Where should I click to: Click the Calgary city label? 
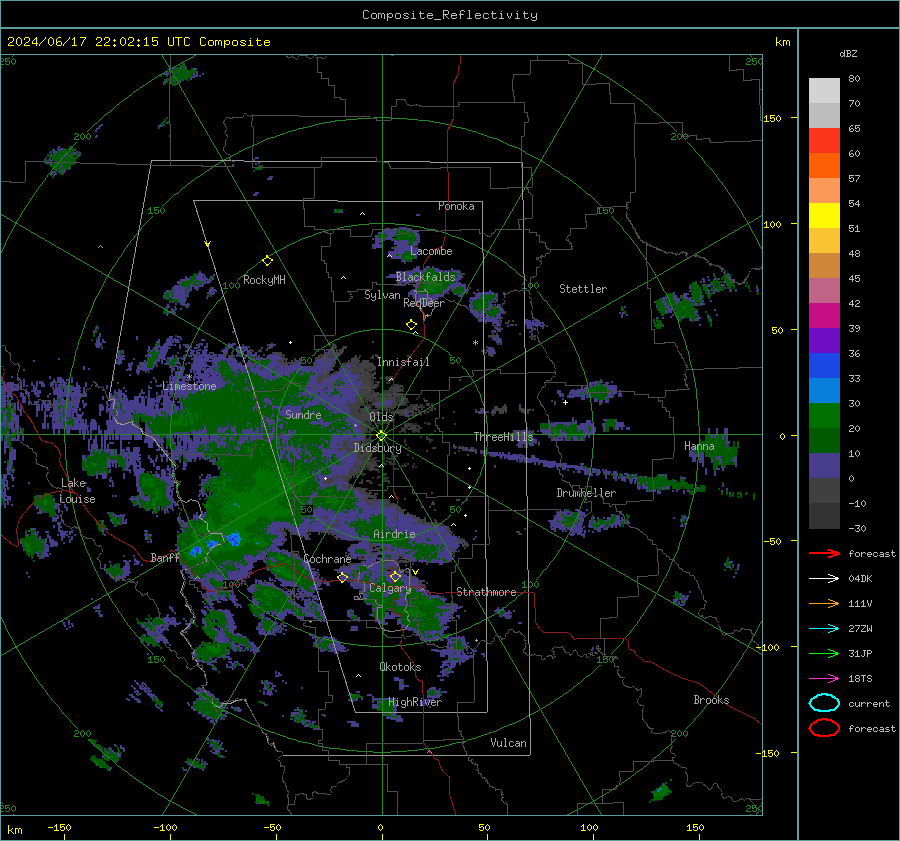pos(390,588)
